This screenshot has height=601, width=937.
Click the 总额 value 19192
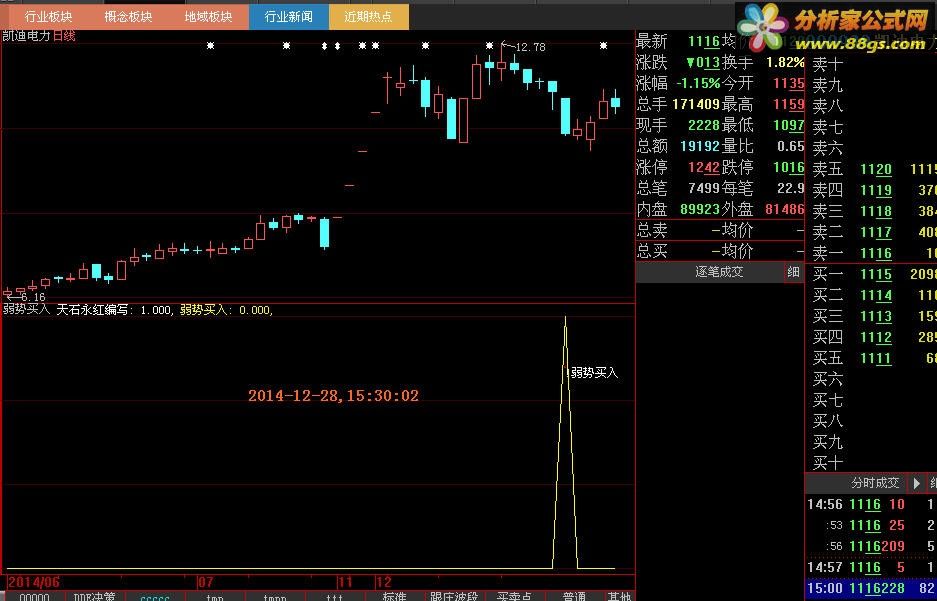coord(700,146)
